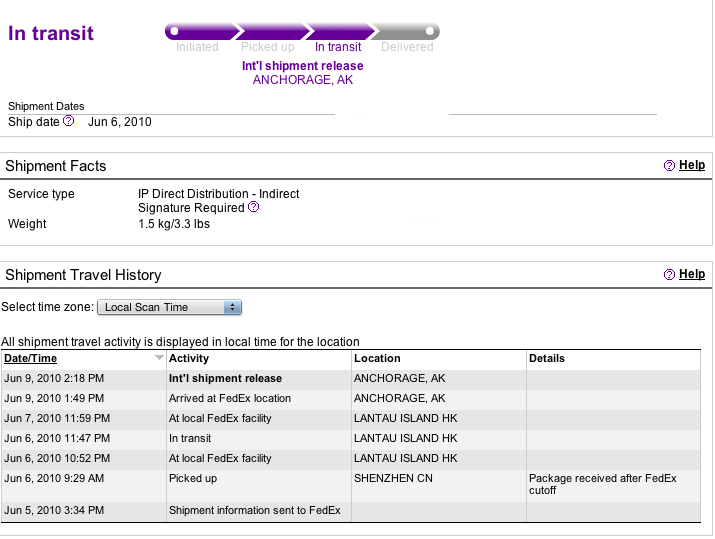Click the Shipment Facts help question icon
This screenshot has height=539, width=715.
[669, 166]
